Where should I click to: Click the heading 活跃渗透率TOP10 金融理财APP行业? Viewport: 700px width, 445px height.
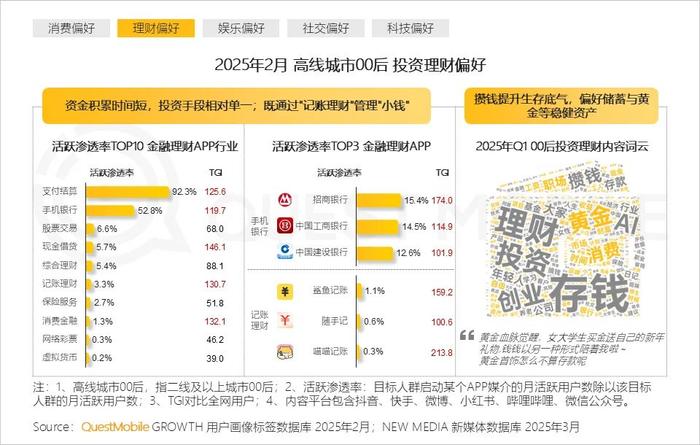[145, 146]
